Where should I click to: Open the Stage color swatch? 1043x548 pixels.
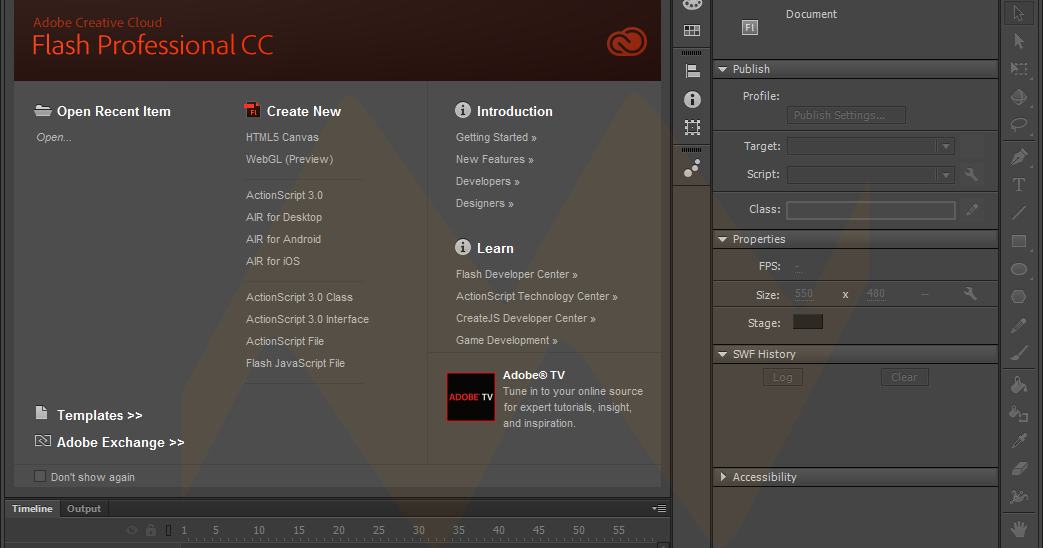[x=808, y=322]
